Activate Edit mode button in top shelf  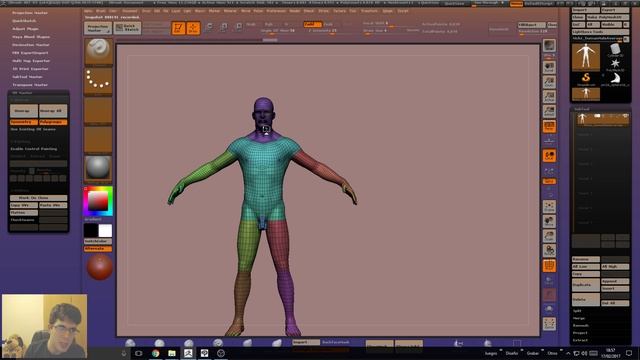tap(178, 28)
